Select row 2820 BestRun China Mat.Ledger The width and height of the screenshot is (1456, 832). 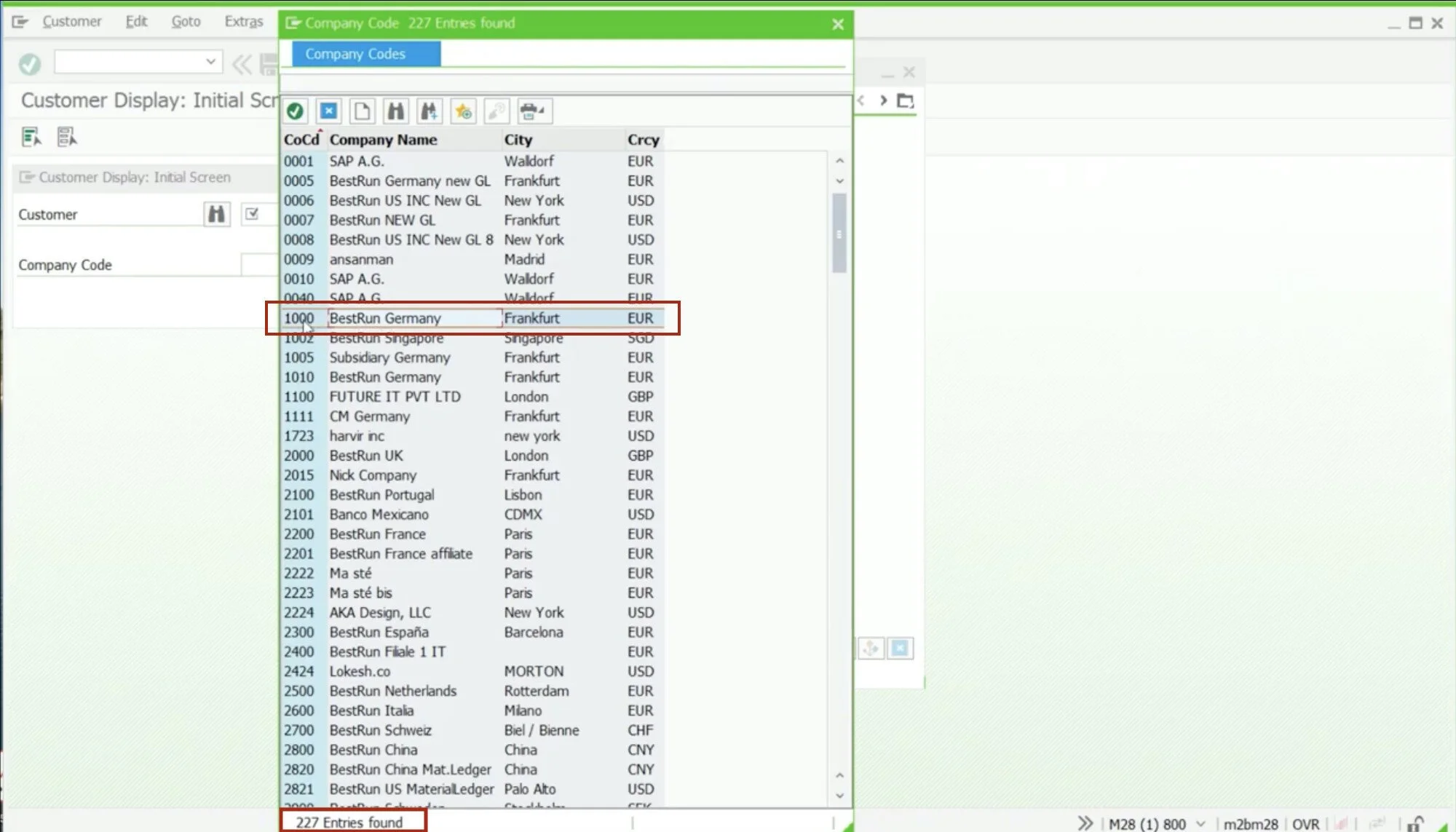472,770
